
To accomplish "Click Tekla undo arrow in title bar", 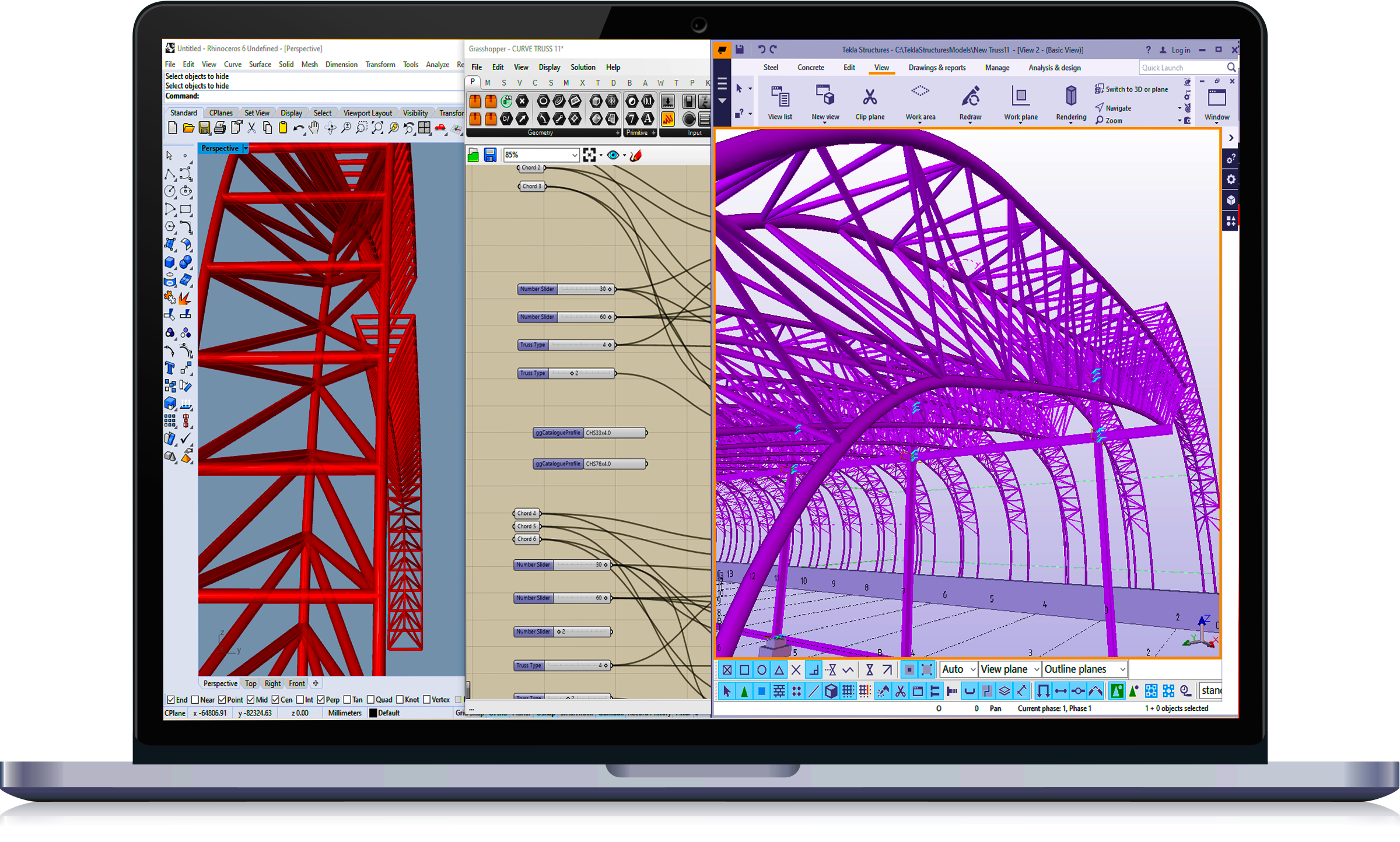I will [761, 50].
